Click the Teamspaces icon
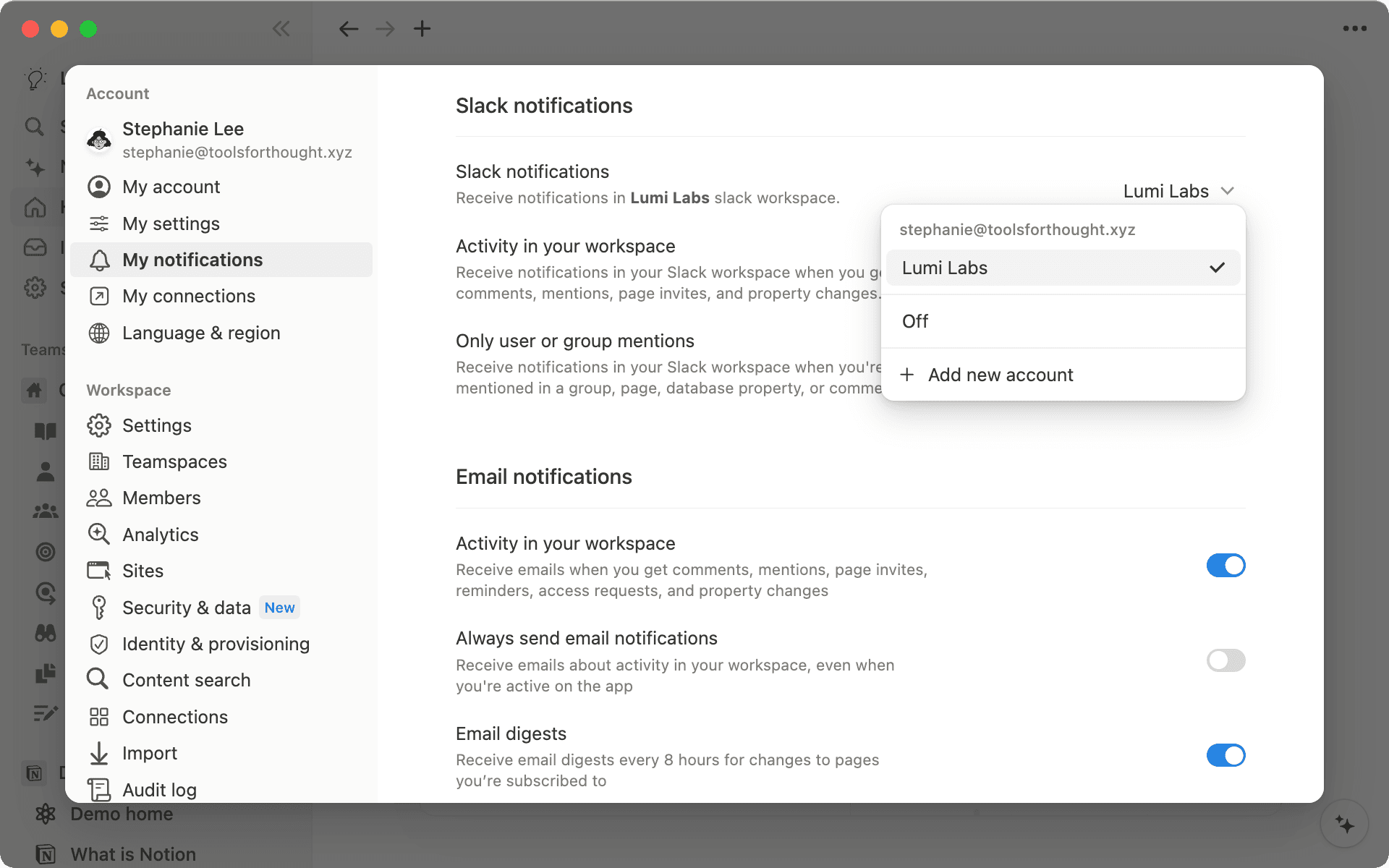1389x868 pixels. click(100, 461)
